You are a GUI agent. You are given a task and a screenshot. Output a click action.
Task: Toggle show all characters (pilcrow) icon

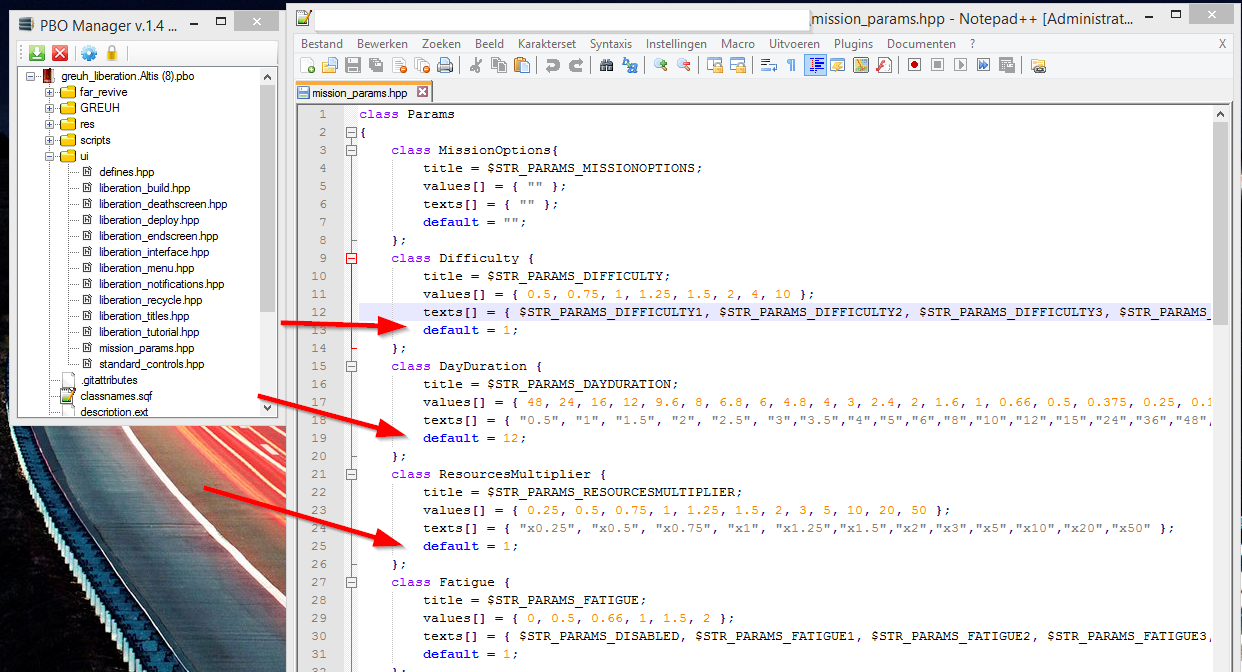[x=792, y=65]
